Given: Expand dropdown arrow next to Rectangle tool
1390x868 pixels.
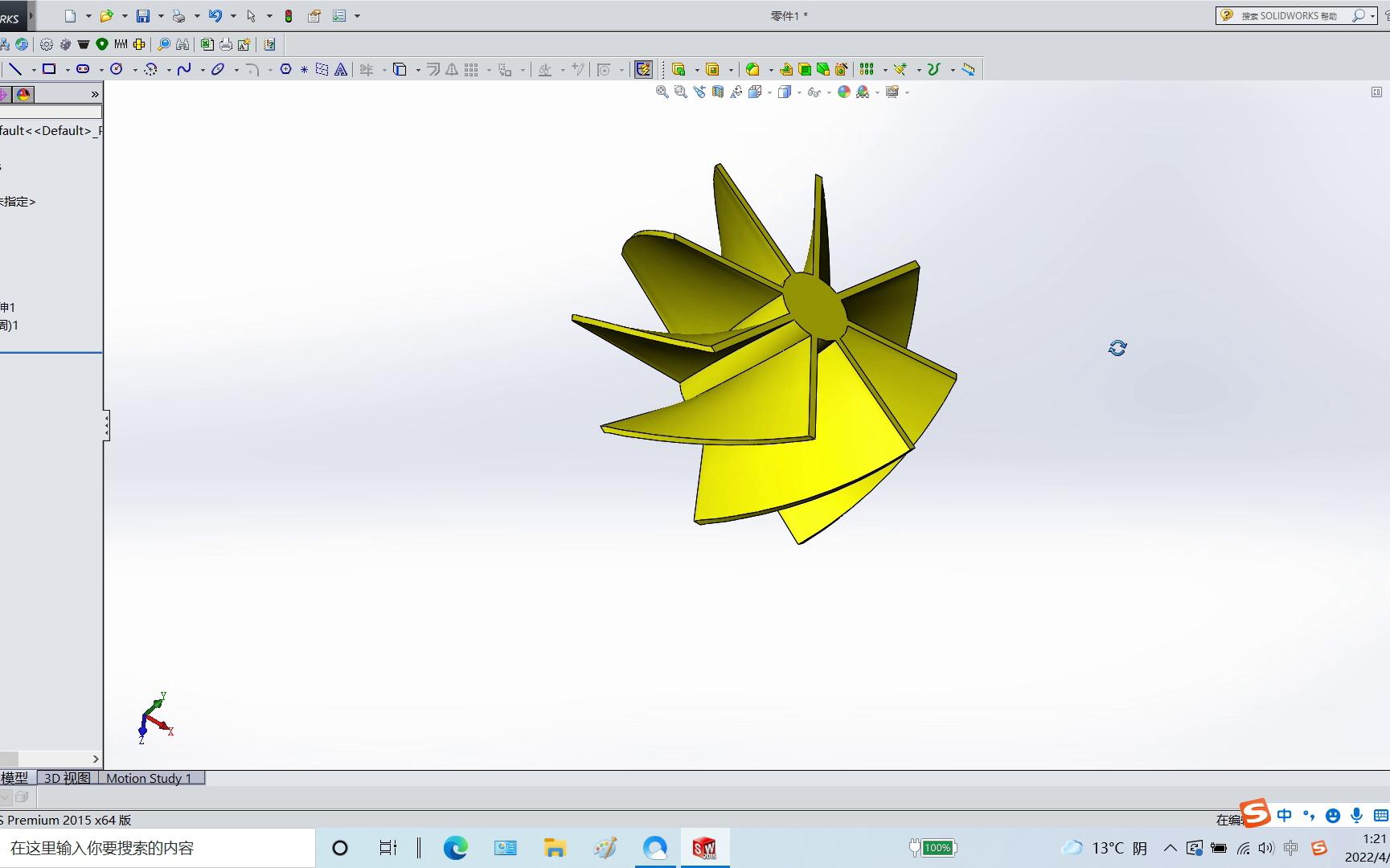Looking at the screenshot, I should (67, 70).
